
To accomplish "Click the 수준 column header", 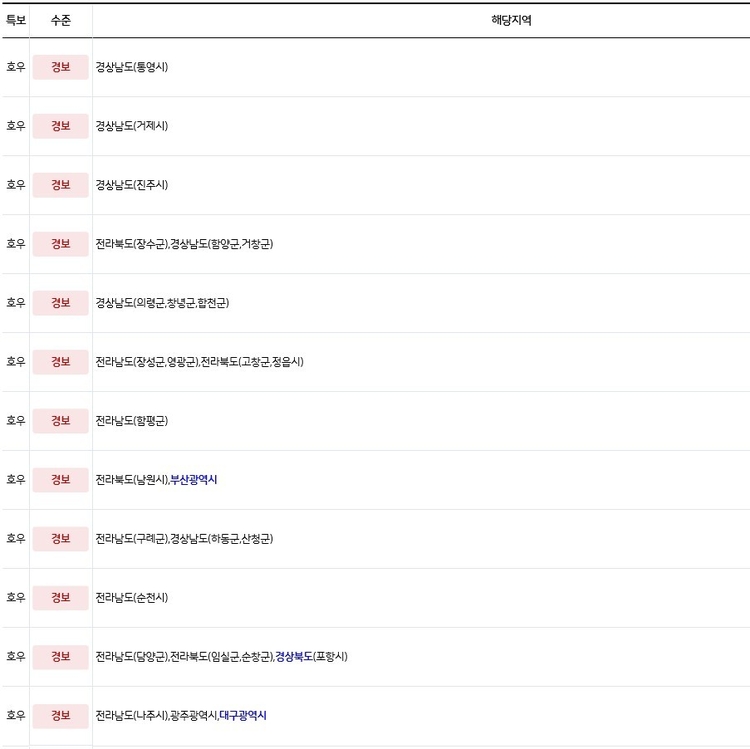I will point(61,20).
